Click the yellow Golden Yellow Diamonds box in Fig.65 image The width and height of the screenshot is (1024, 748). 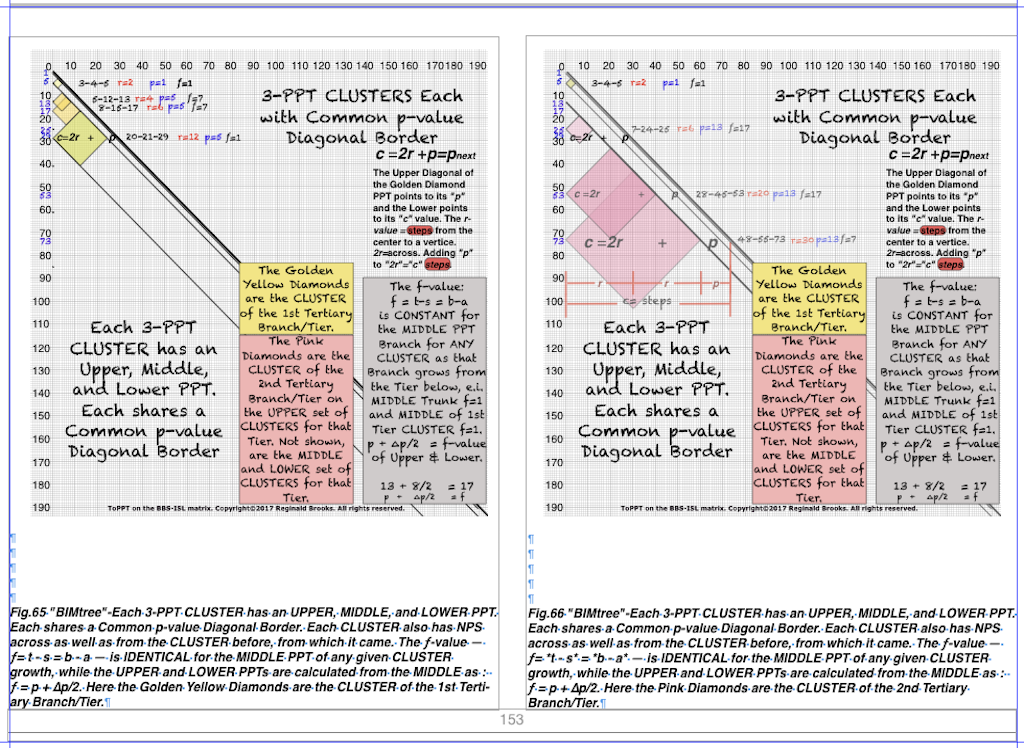(x=296, y=298)
